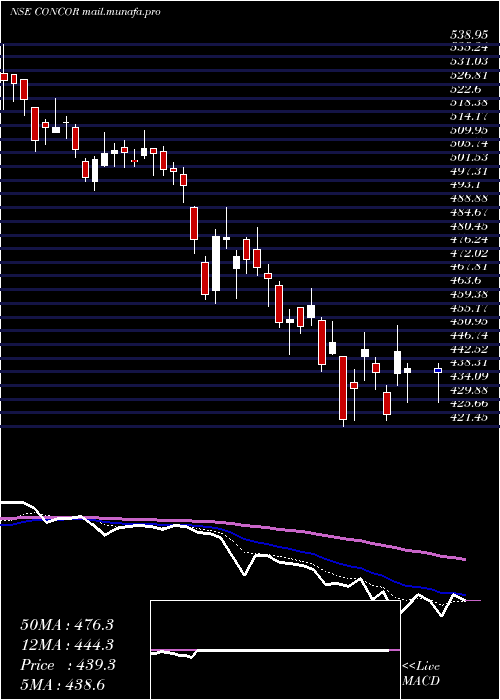Image resolution: width=500 pixels, height=700 pixels.
Task: Click the blue latest candlestick body
Action: (438, 371)
